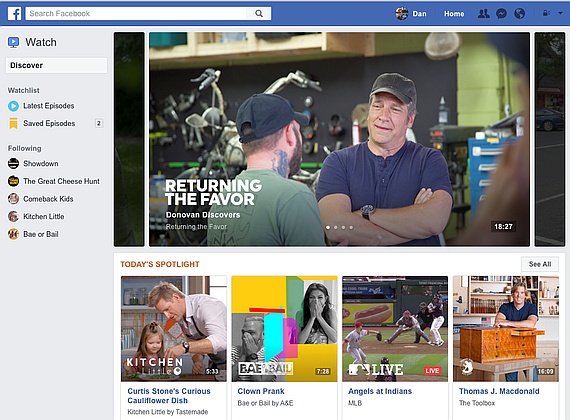Open Curtis Stone's Curious Cauliflower Dish
The width and height of the screenshot is (570, 420).
(169, 396)
